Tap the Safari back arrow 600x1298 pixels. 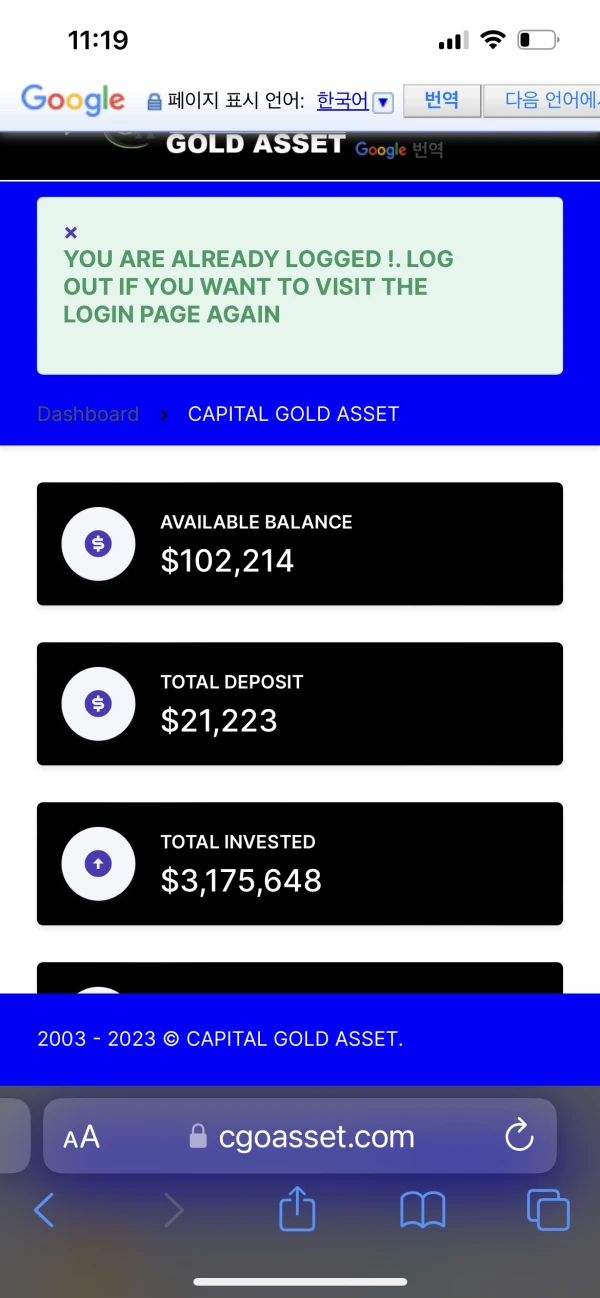[44, 1211]
